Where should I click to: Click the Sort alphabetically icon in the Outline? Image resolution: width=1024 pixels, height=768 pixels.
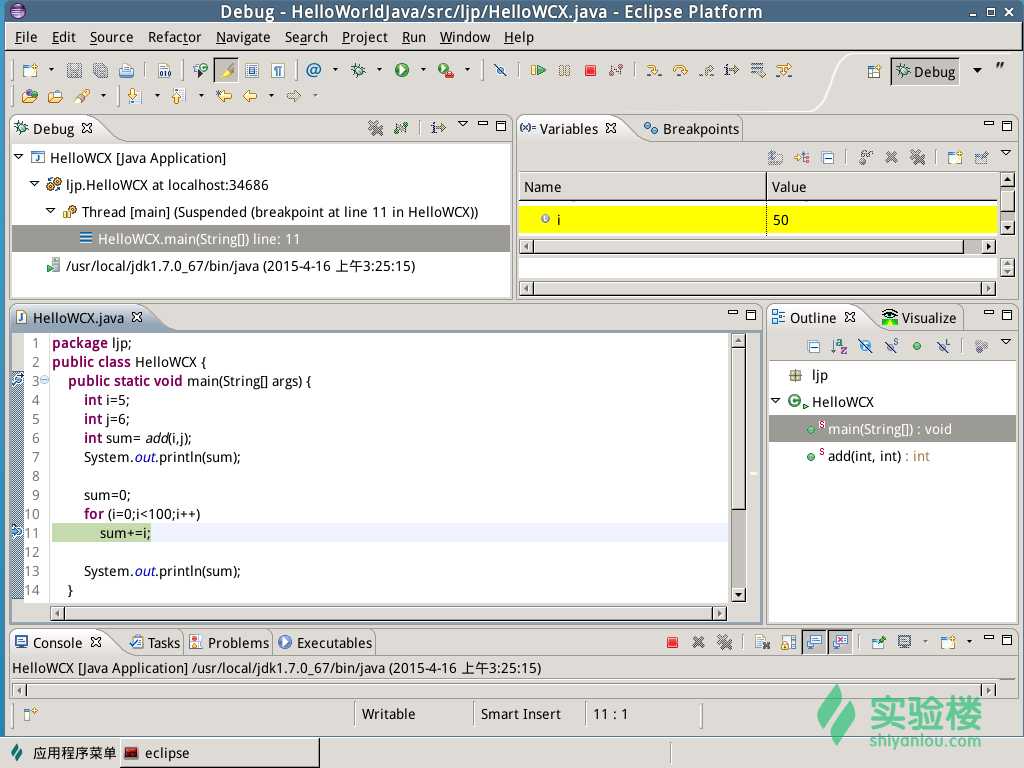click(x=839, y=346)
